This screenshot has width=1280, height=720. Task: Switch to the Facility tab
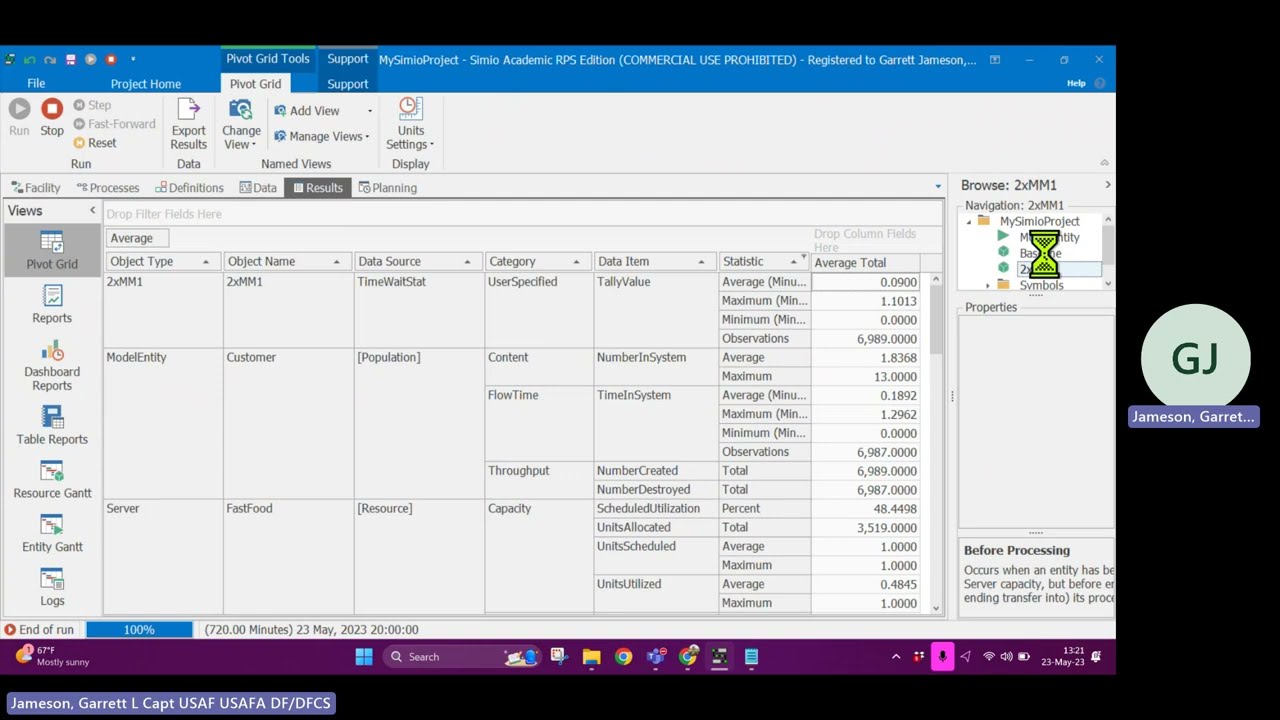tap(36, 188)
